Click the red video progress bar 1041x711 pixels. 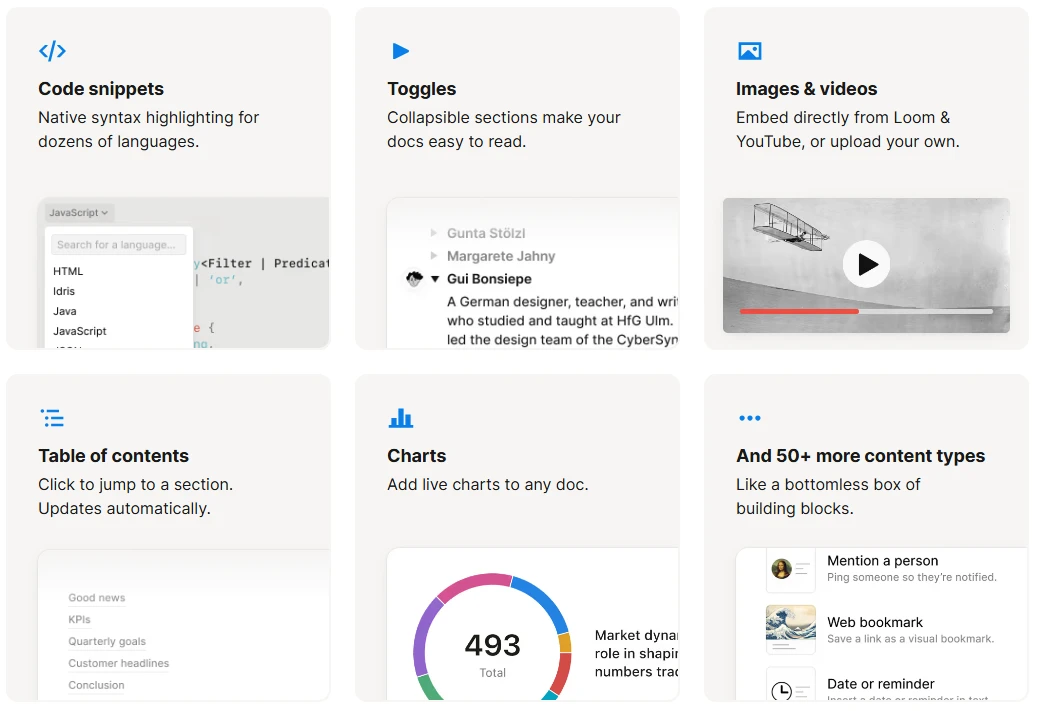coord(799,311)
